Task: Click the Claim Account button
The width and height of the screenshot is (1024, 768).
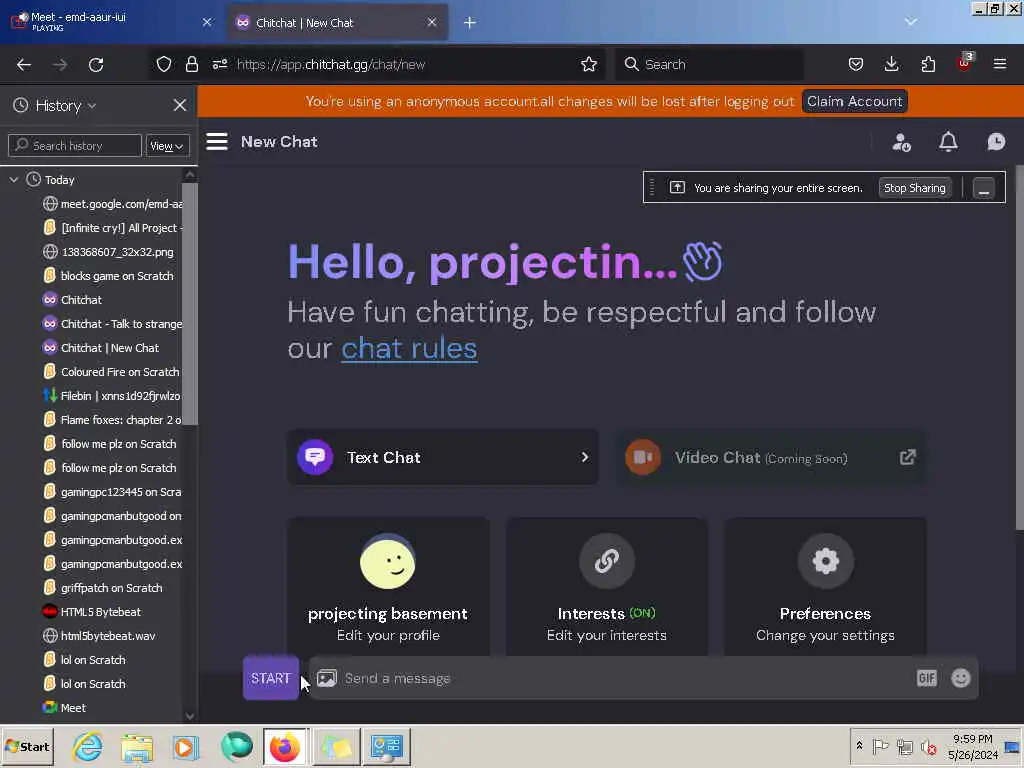Action: [854, 101]
